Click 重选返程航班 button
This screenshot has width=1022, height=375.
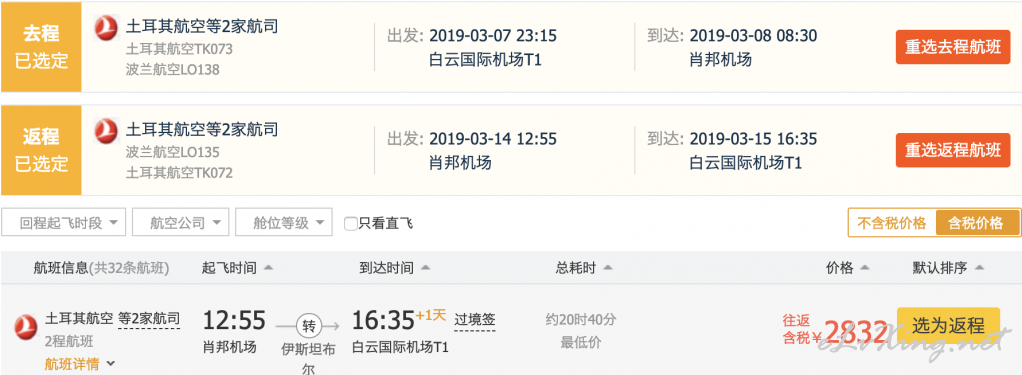[x=952, y=150]
